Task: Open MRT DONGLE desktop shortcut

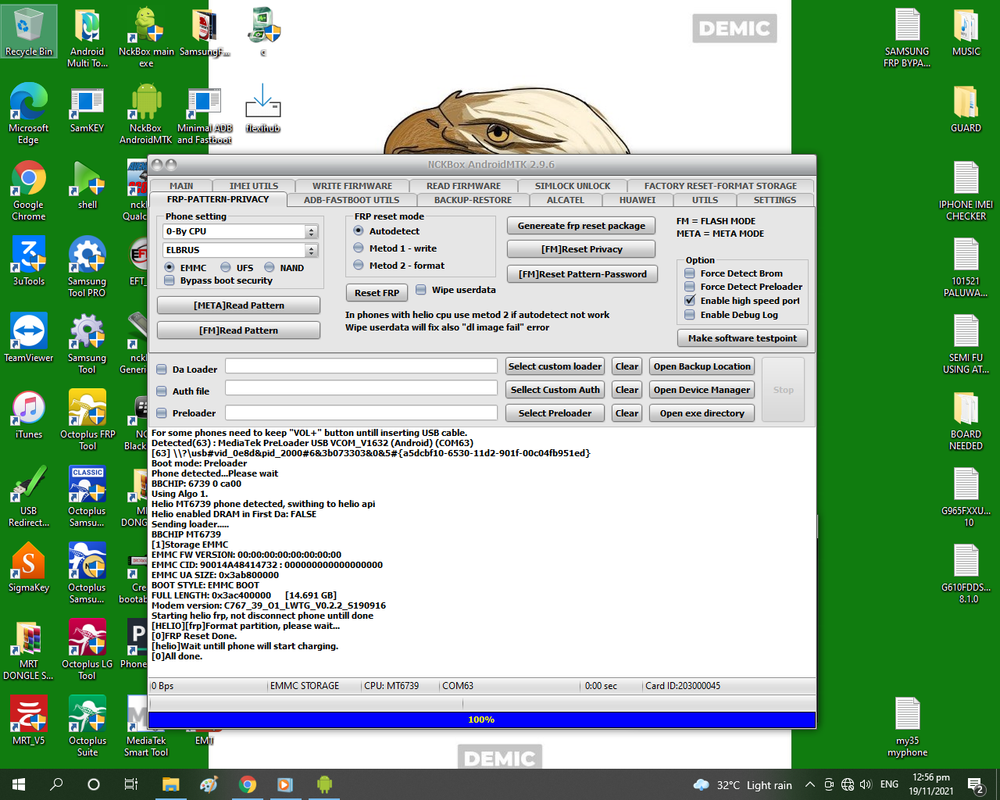Action: [29, 651]
